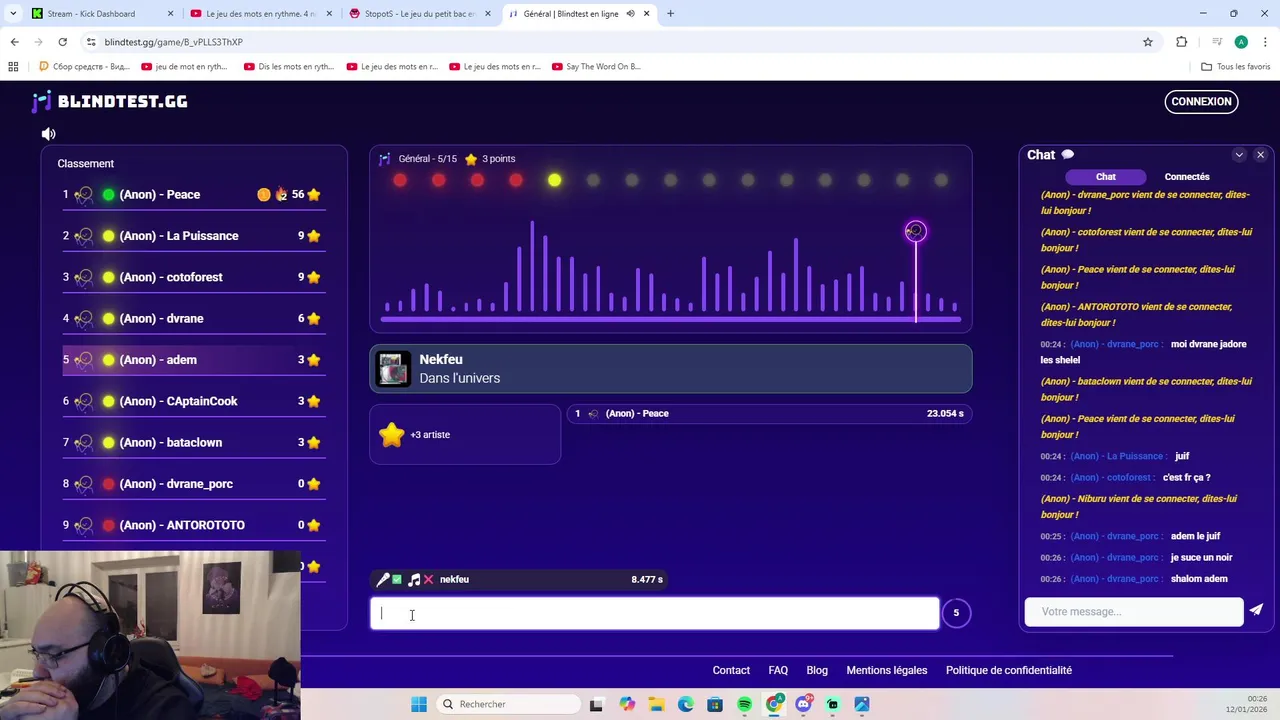The image size is (1280, 720).
Task: Click the title guess music note icon
Action: pyautogui.click(x=413, y=580)
